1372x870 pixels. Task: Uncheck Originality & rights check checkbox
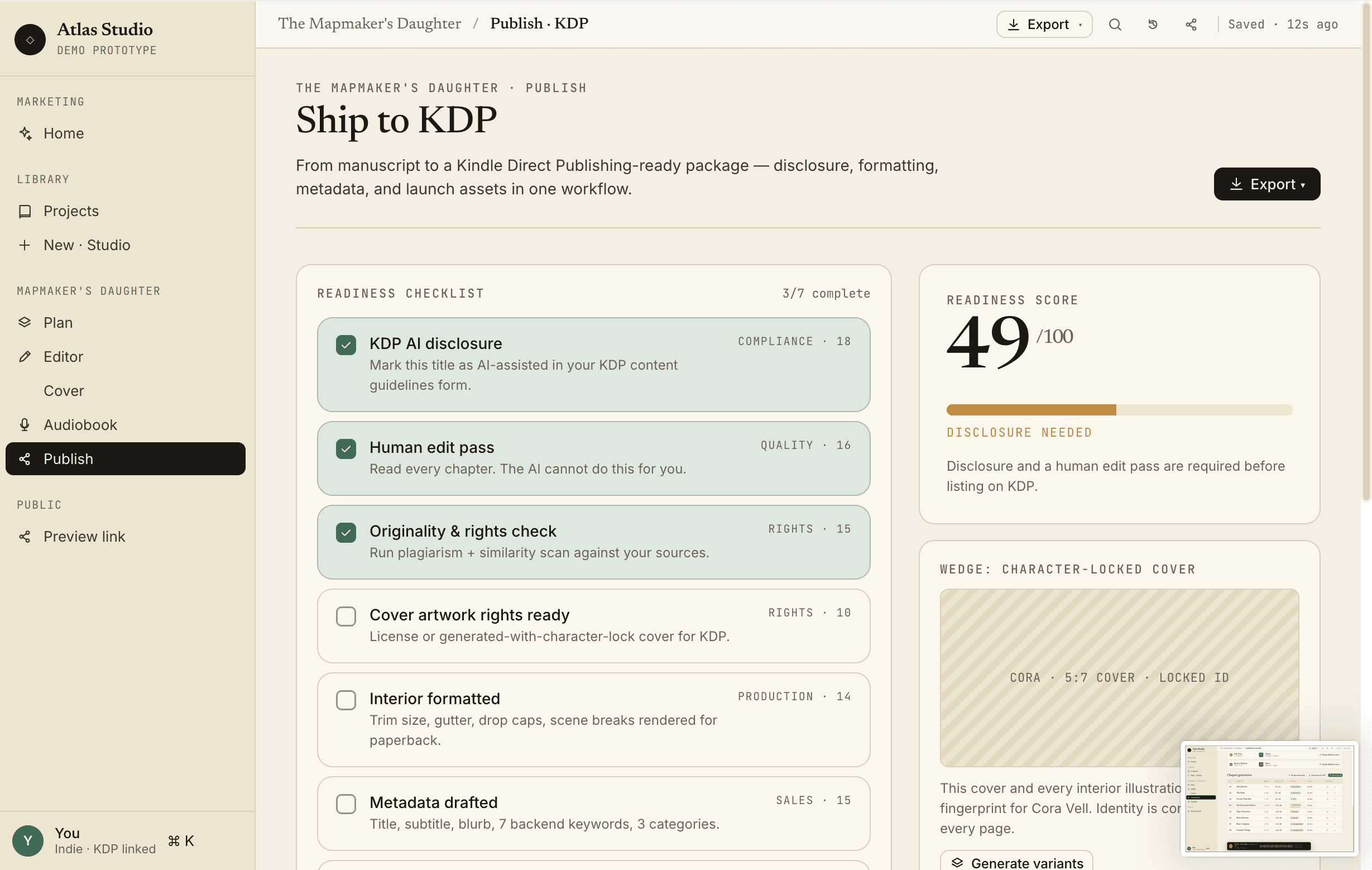point(346,533)
